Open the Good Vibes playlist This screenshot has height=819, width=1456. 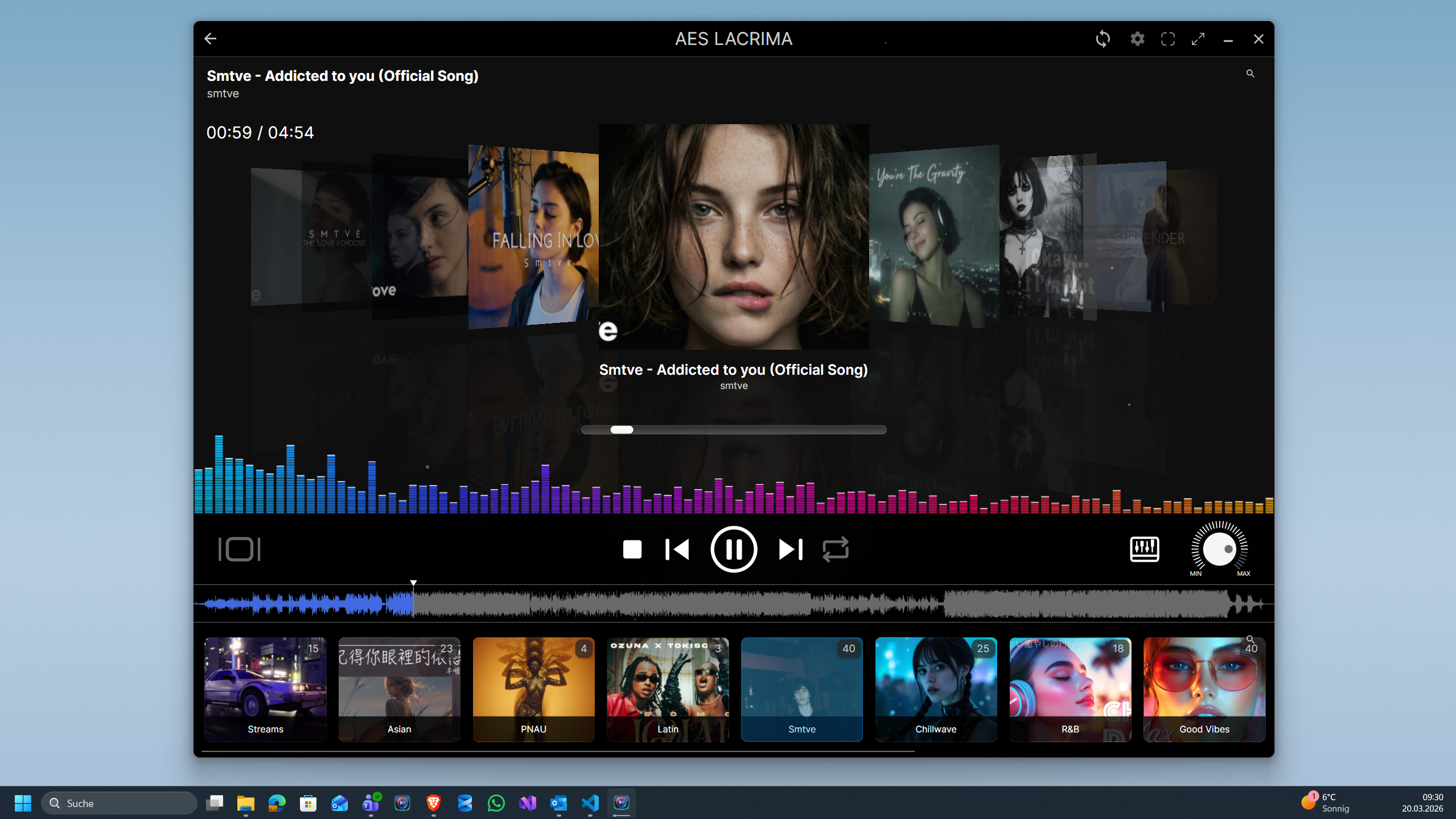click(x=1204, y=689)
